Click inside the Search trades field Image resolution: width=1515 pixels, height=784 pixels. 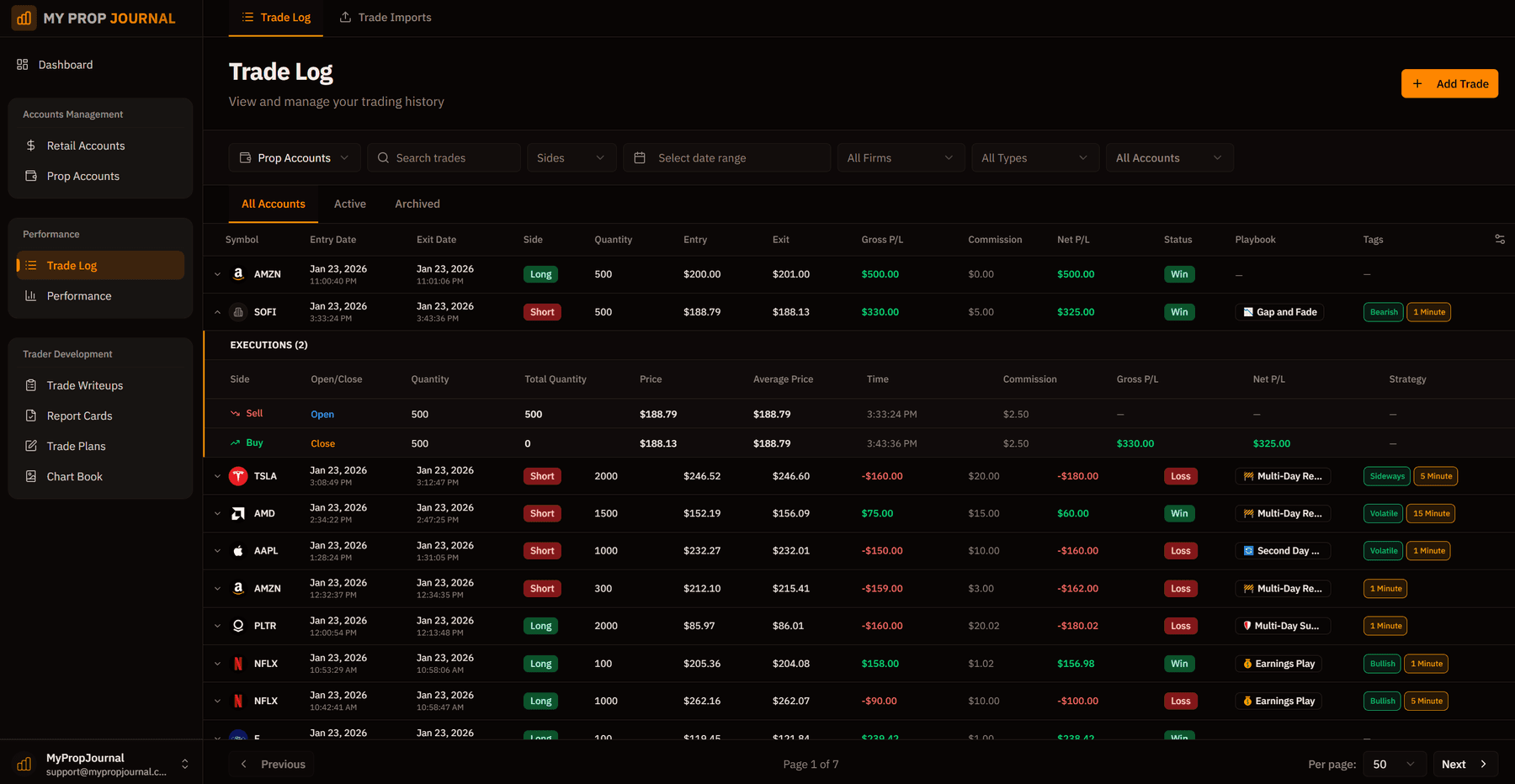[444, 157]
